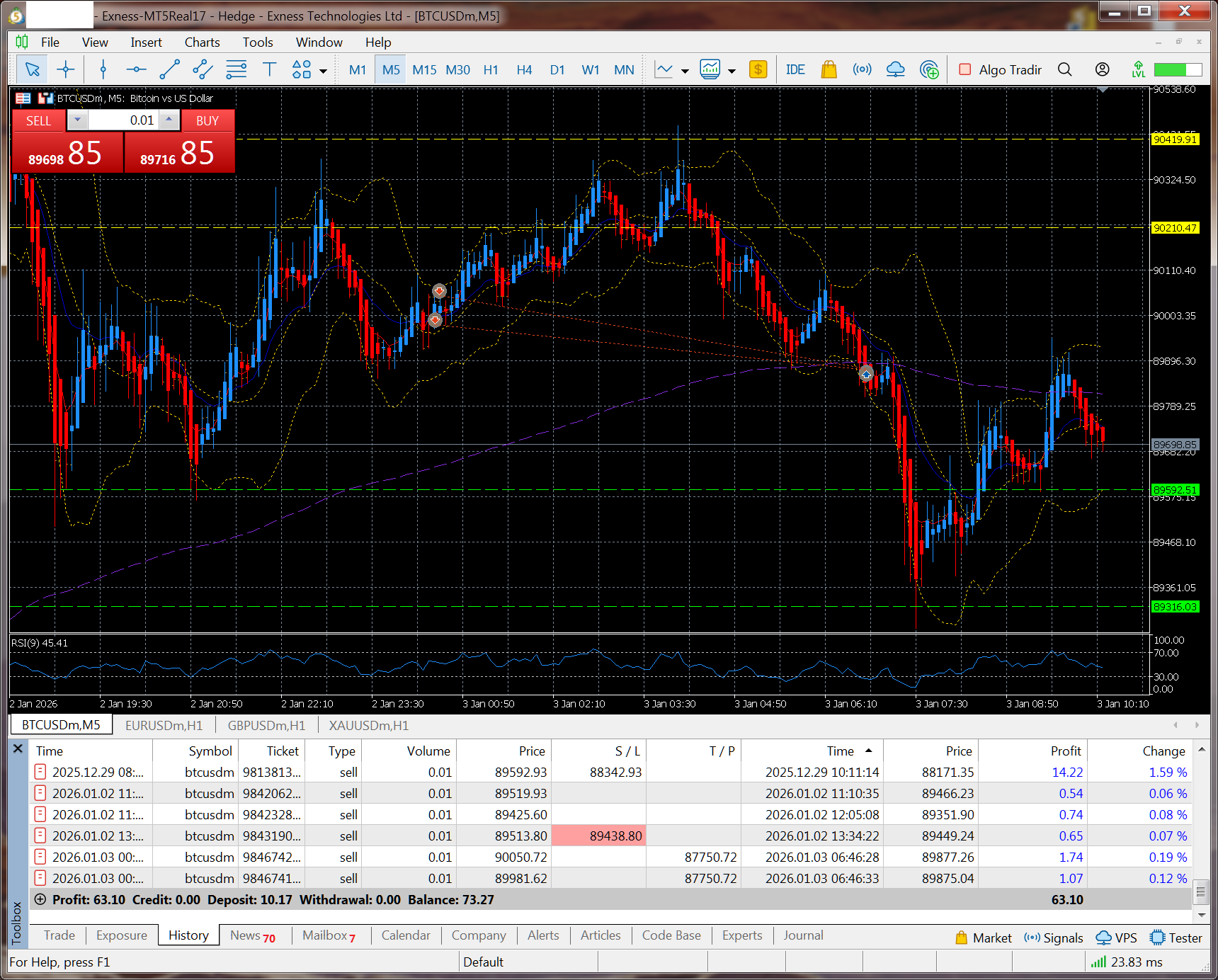Click the toolbox scroll up arrow
The height and width of the screenshot is (980, 1218).
pos(1201,749)
